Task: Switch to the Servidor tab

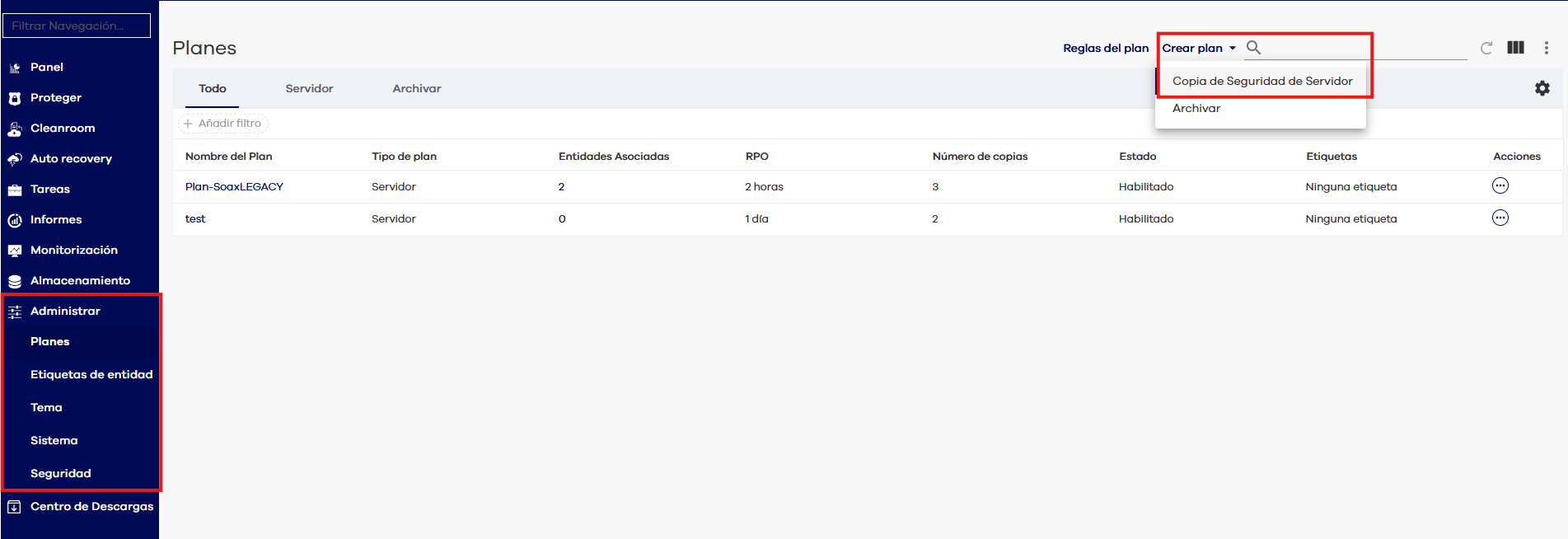Action: [309, 88]
